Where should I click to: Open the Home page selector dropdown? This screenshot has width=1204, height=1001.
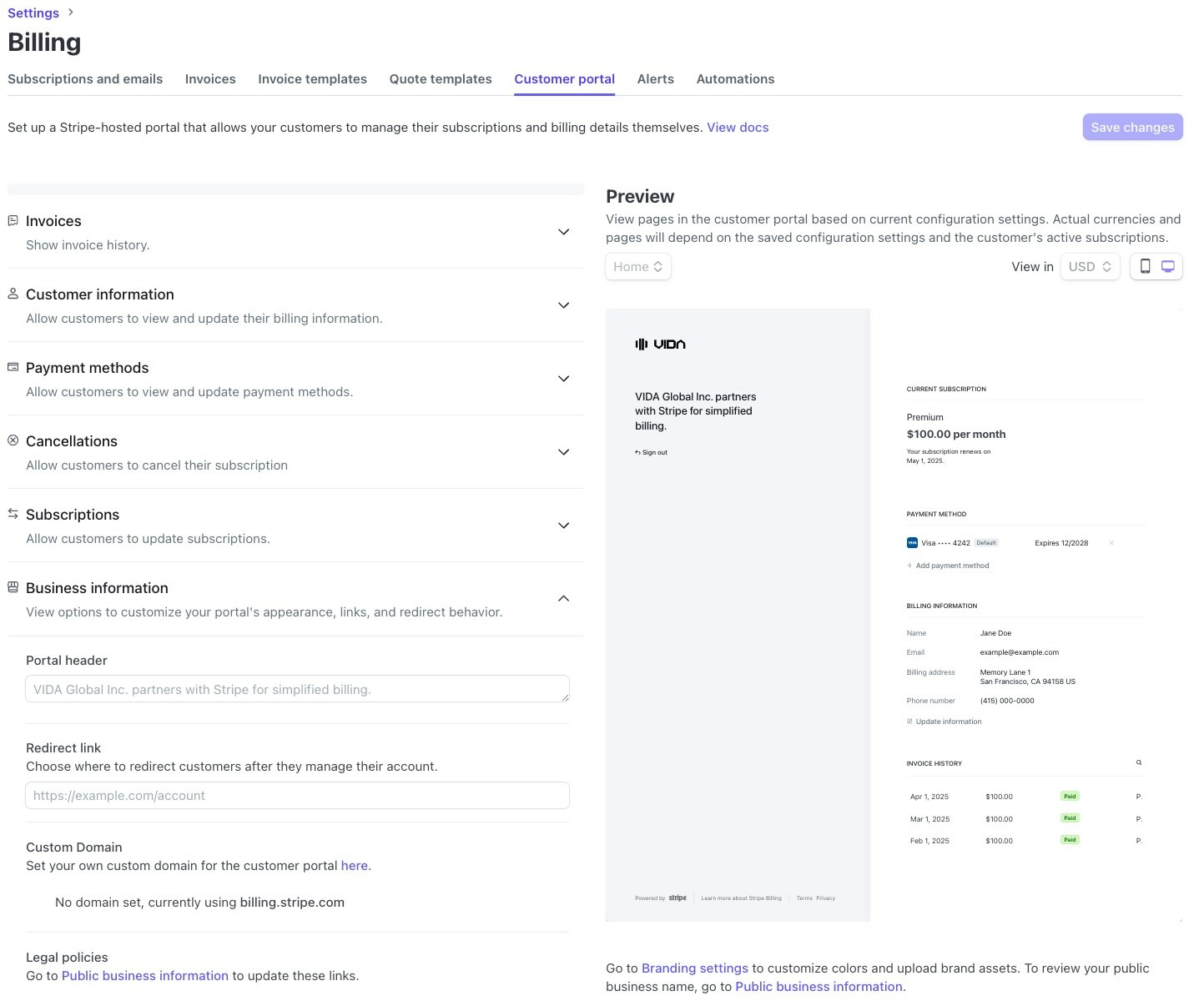637,266
